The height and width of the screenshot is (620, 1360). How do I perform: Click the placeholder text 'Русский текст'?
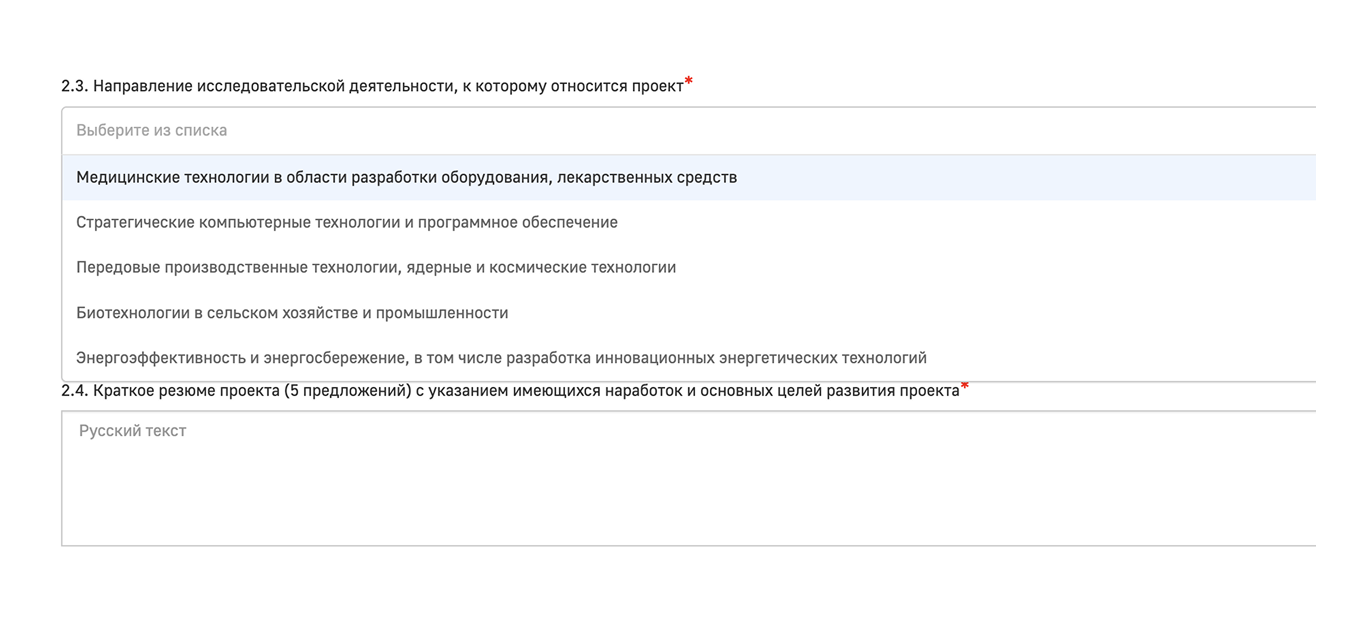130,430
